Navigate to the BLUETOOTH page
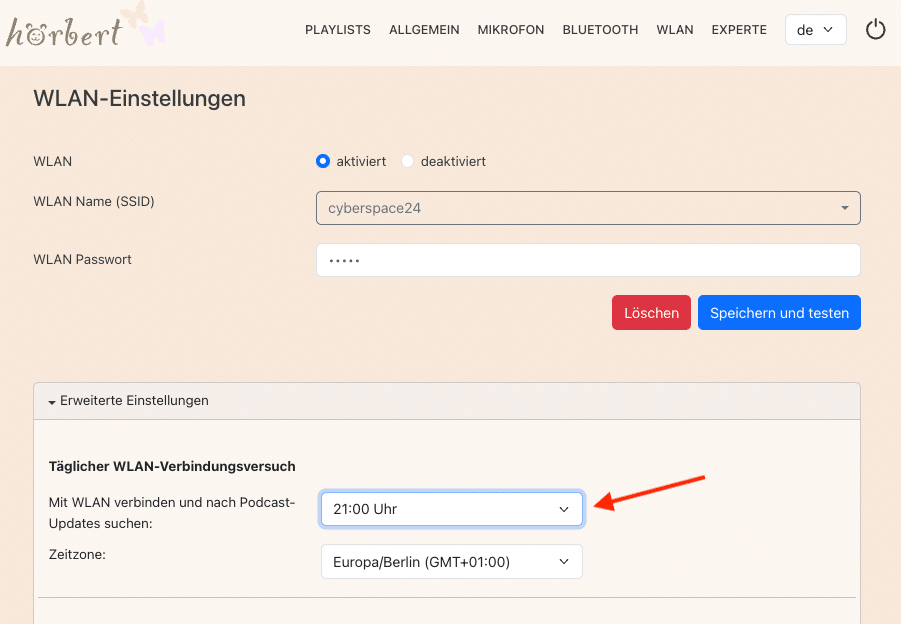The width and height of the screenshot is (901, 624). coord(600,30)
